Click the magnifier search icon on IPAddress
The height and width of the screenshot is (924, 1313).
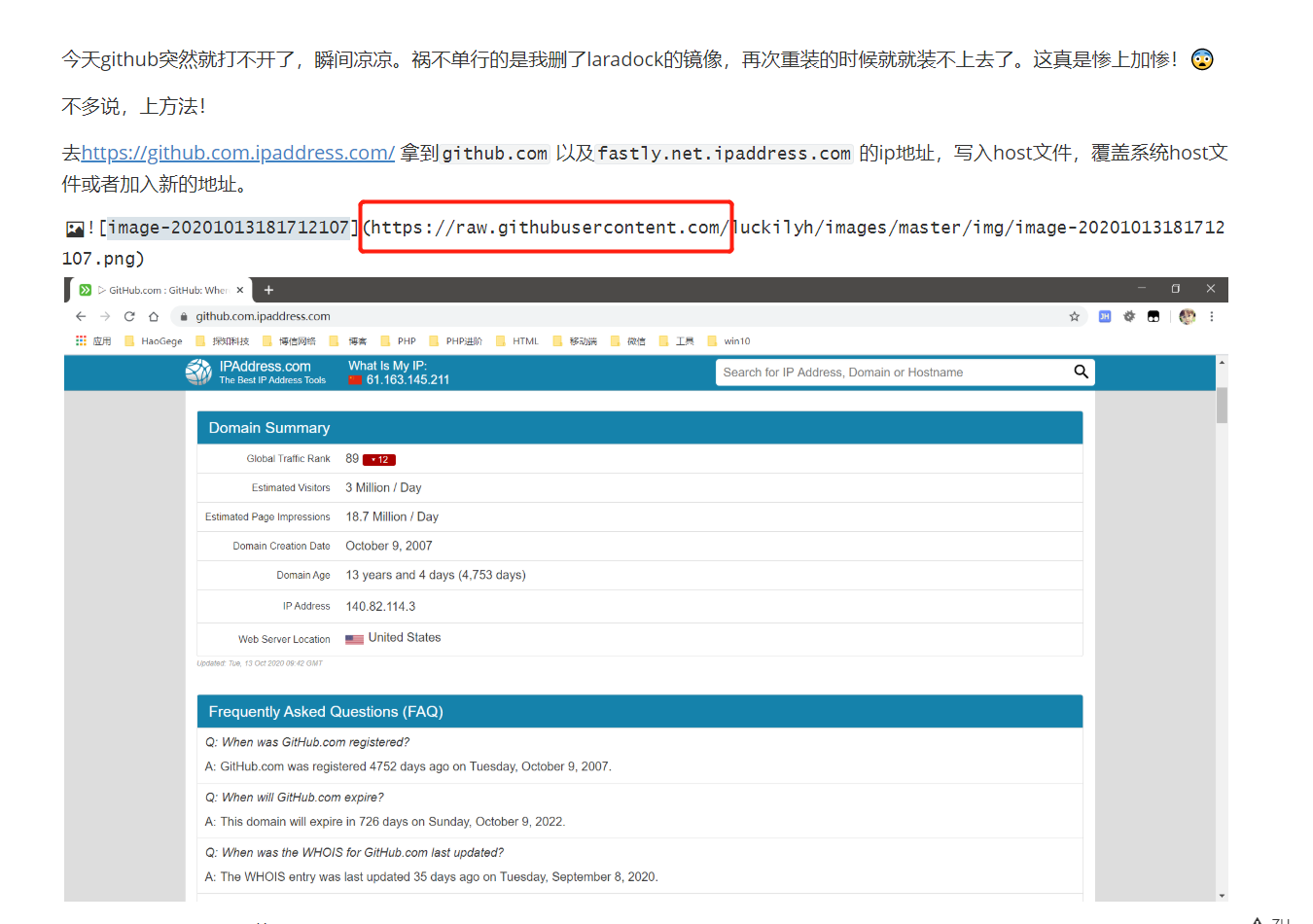point(1081,372)
